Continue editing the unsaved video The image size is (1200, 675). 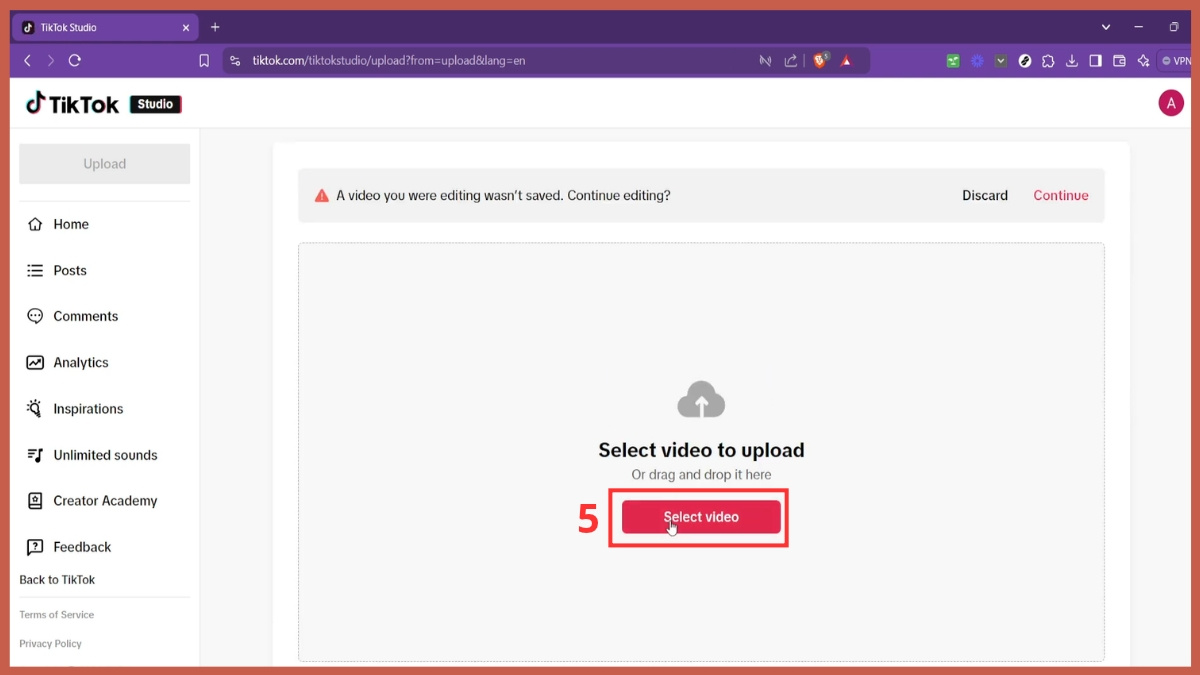[x=1061, y=195]
